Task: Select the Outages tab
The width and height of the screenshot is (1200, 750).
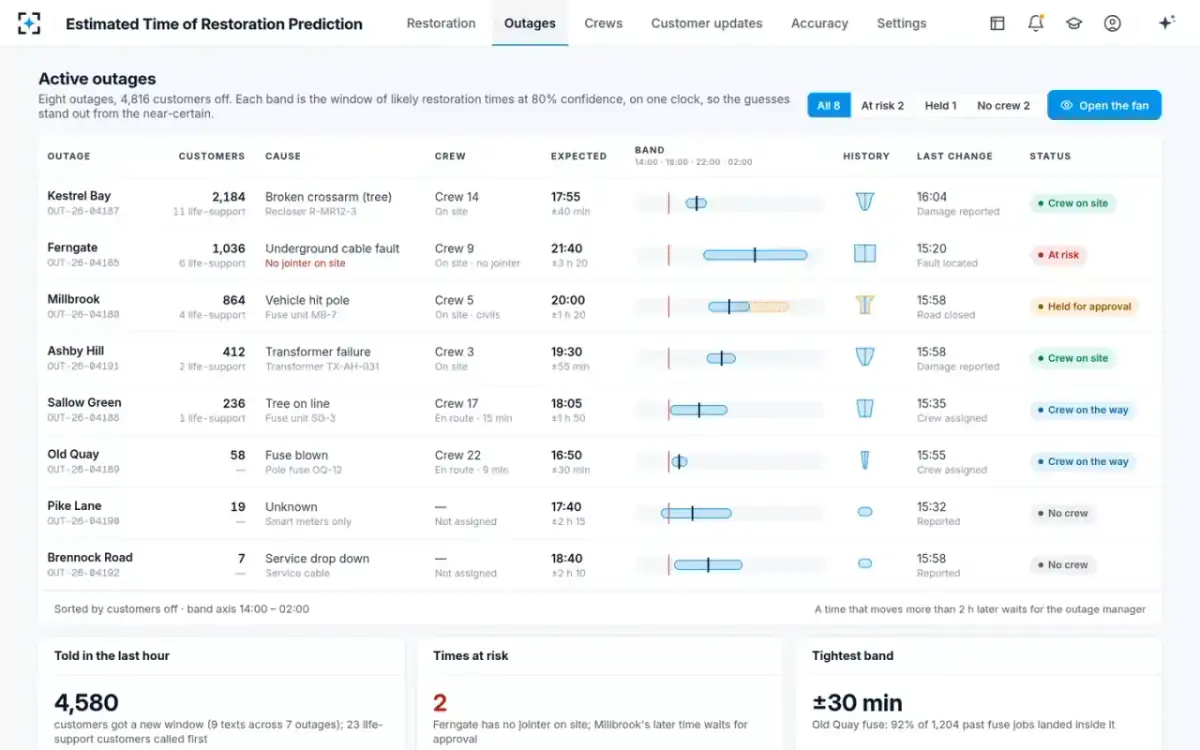Action: pyautogui.click(x=530, y=23)
